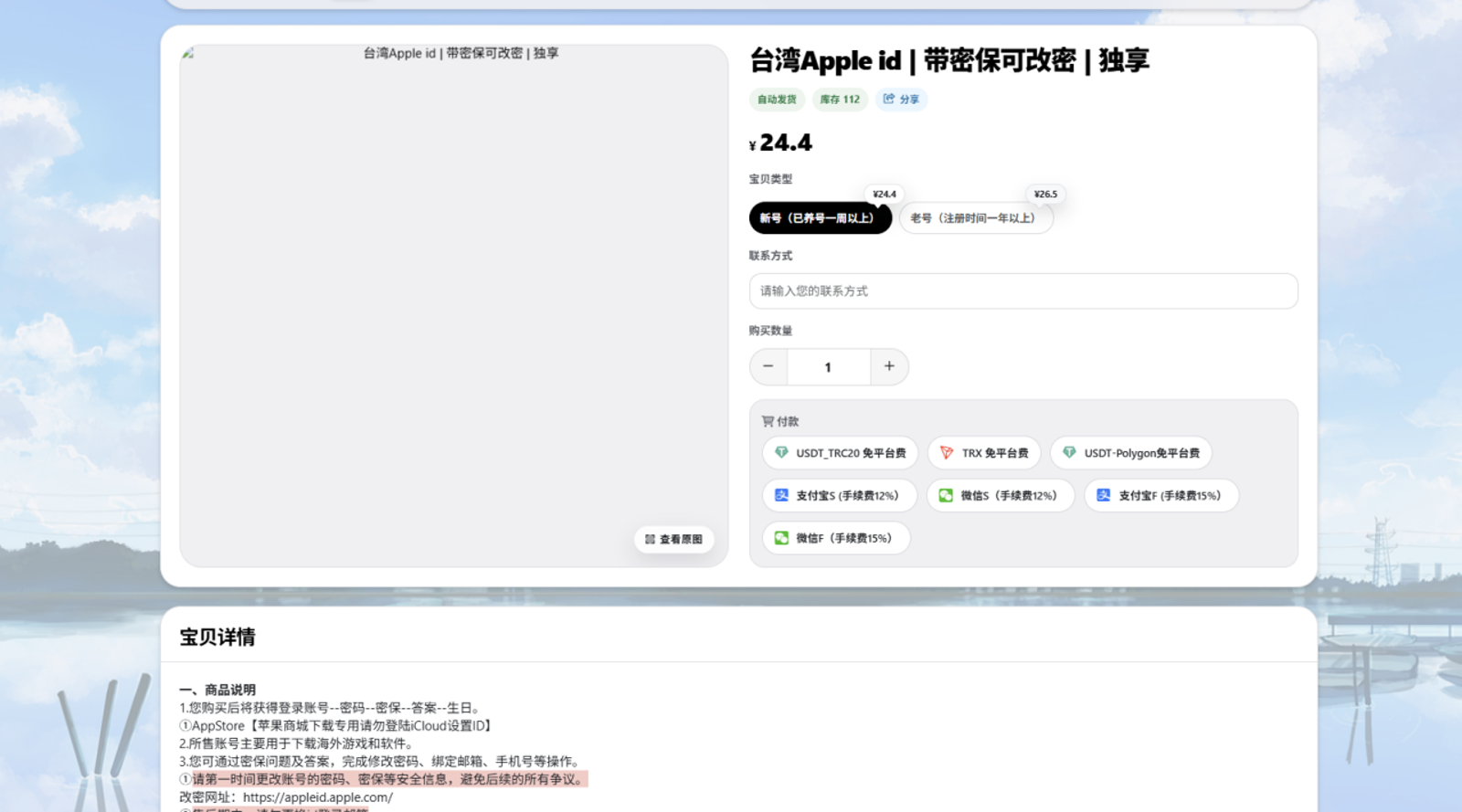
Task: Click the line 2.所售账号主要用于下载海外游戏和软件
Action: tap(298, 743)
